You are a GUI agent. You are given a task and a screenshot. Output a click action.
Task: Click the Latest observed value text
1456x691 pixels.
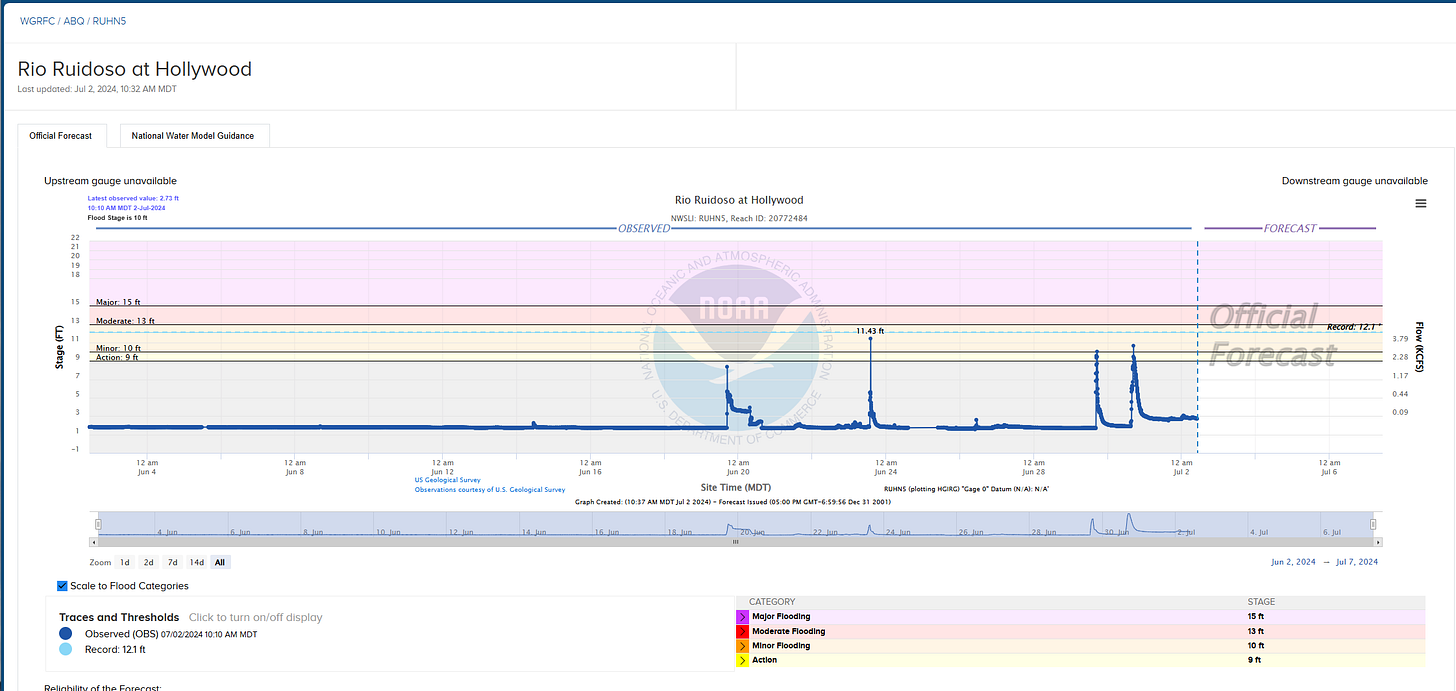pyautogui.click(x=133, y=198)
